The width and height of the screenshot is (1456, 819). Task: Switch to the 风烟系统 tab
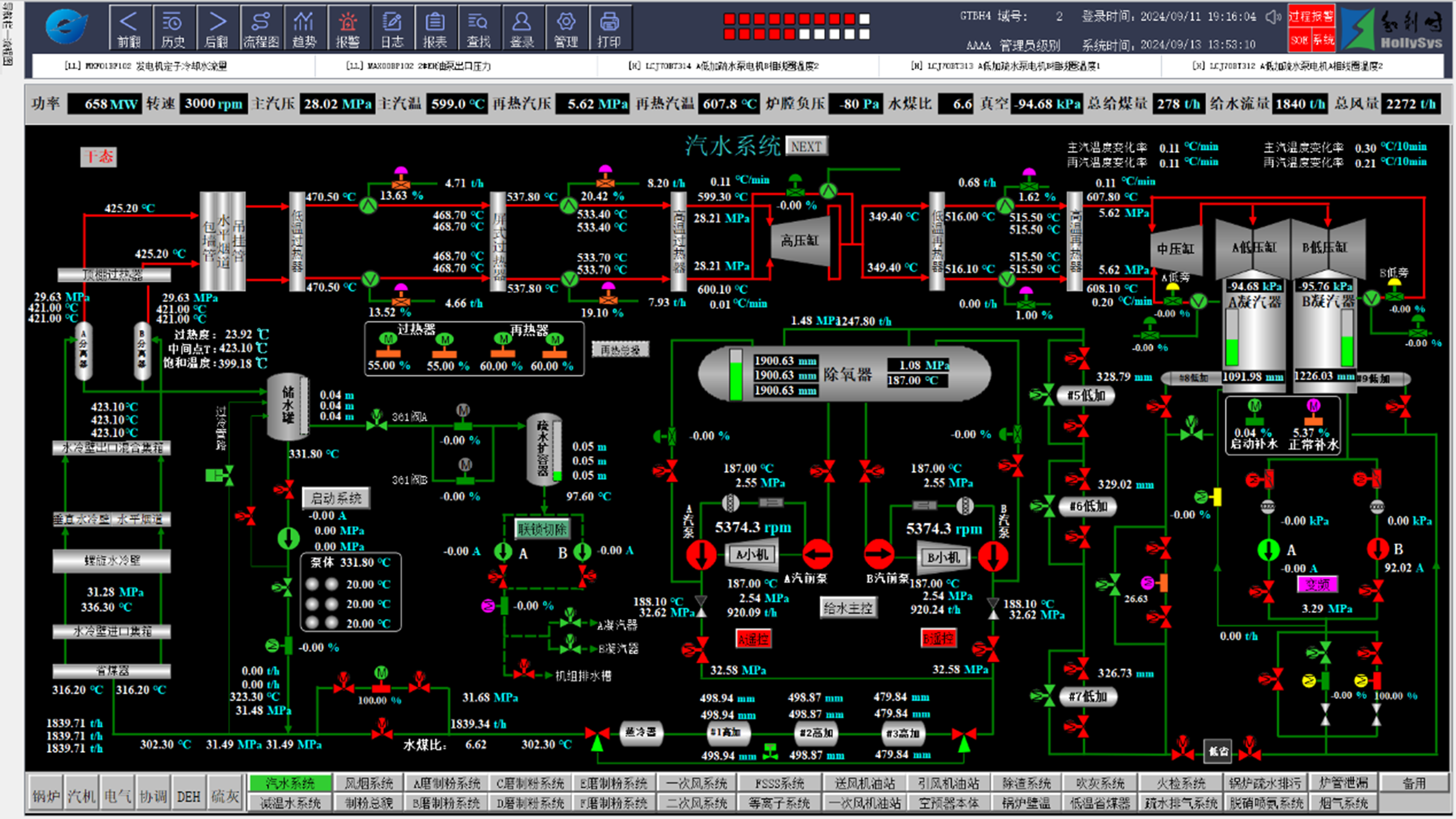(x=368, y=783)
